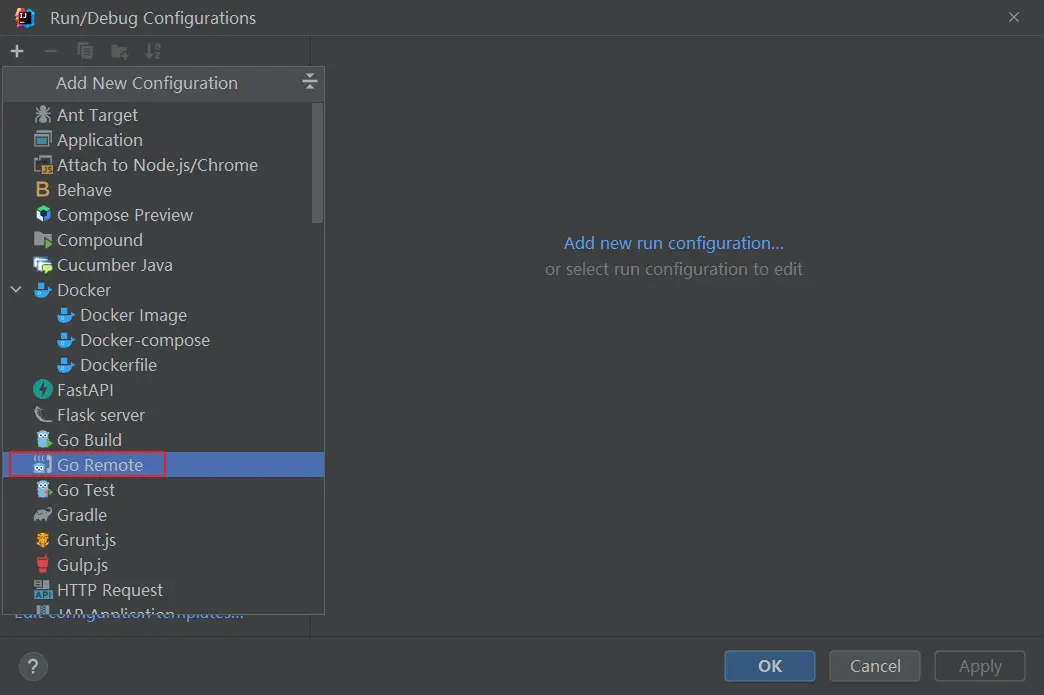1044x695 pixels.
Task: Click the green FastAPI lightning icon
Action: (x=43, y=389)
